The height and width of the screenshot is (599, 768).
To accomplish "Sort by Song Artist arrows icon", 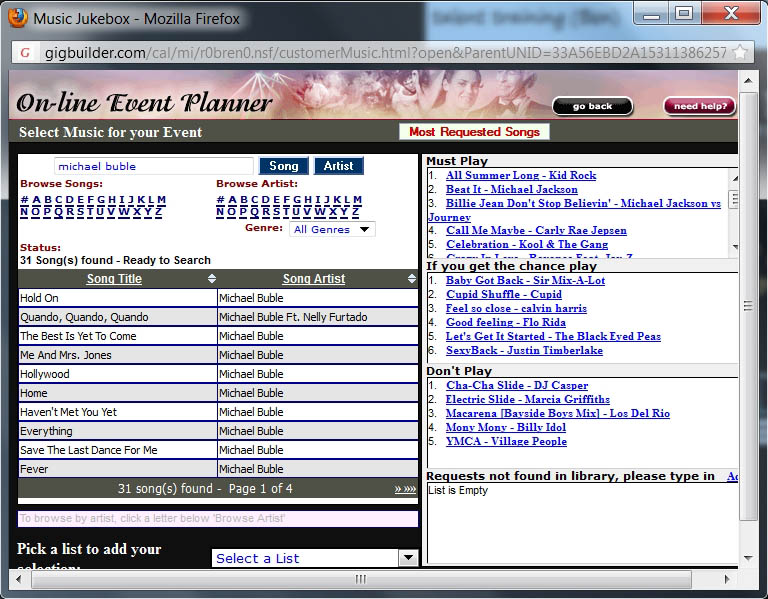I will point(411,279).
